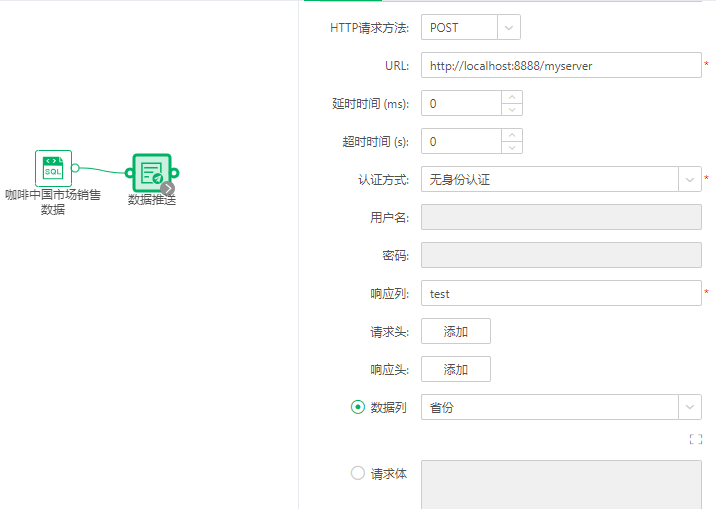Click the fullscreen expand icon below 数据列
The width and height of the screenshot is (716, 509).
tap(695, 439)
